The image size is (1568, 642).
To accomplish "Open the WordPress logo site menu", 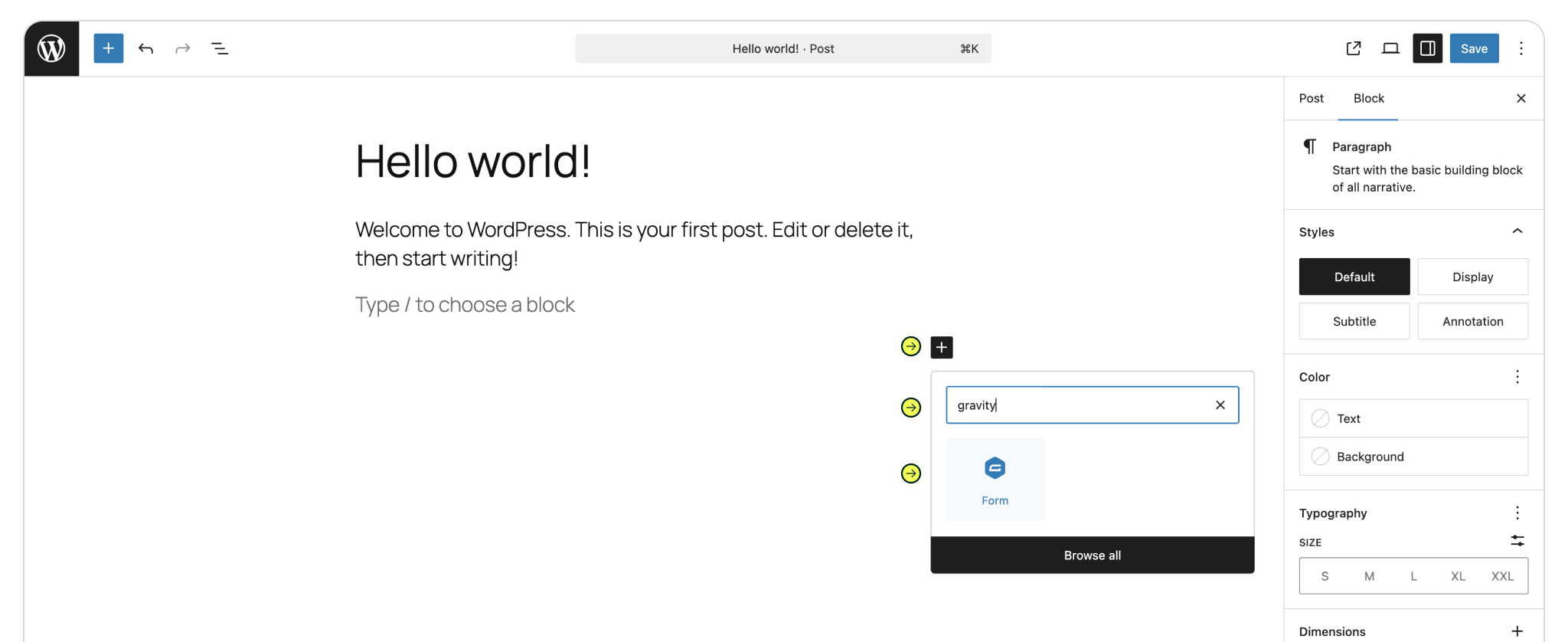I will tap(51, 48).
